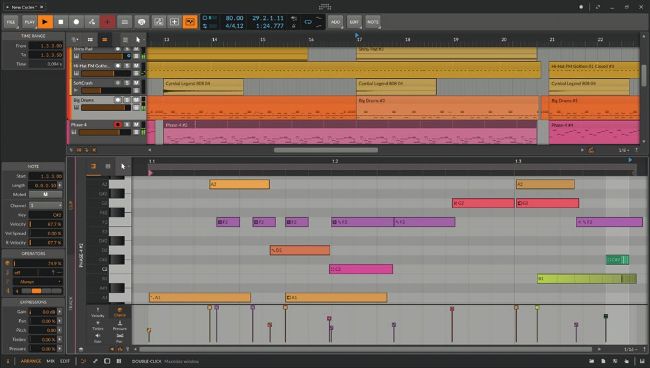The image size is (650, 368).
Task: Click the Mute M button in Note panel
Action: pyautogui.click(x=46, y=194)
